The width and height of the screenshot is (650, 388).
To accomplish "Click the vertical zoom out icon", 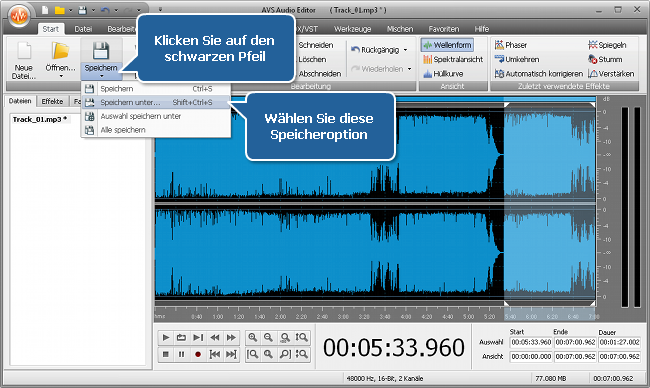I will (302, 354).
